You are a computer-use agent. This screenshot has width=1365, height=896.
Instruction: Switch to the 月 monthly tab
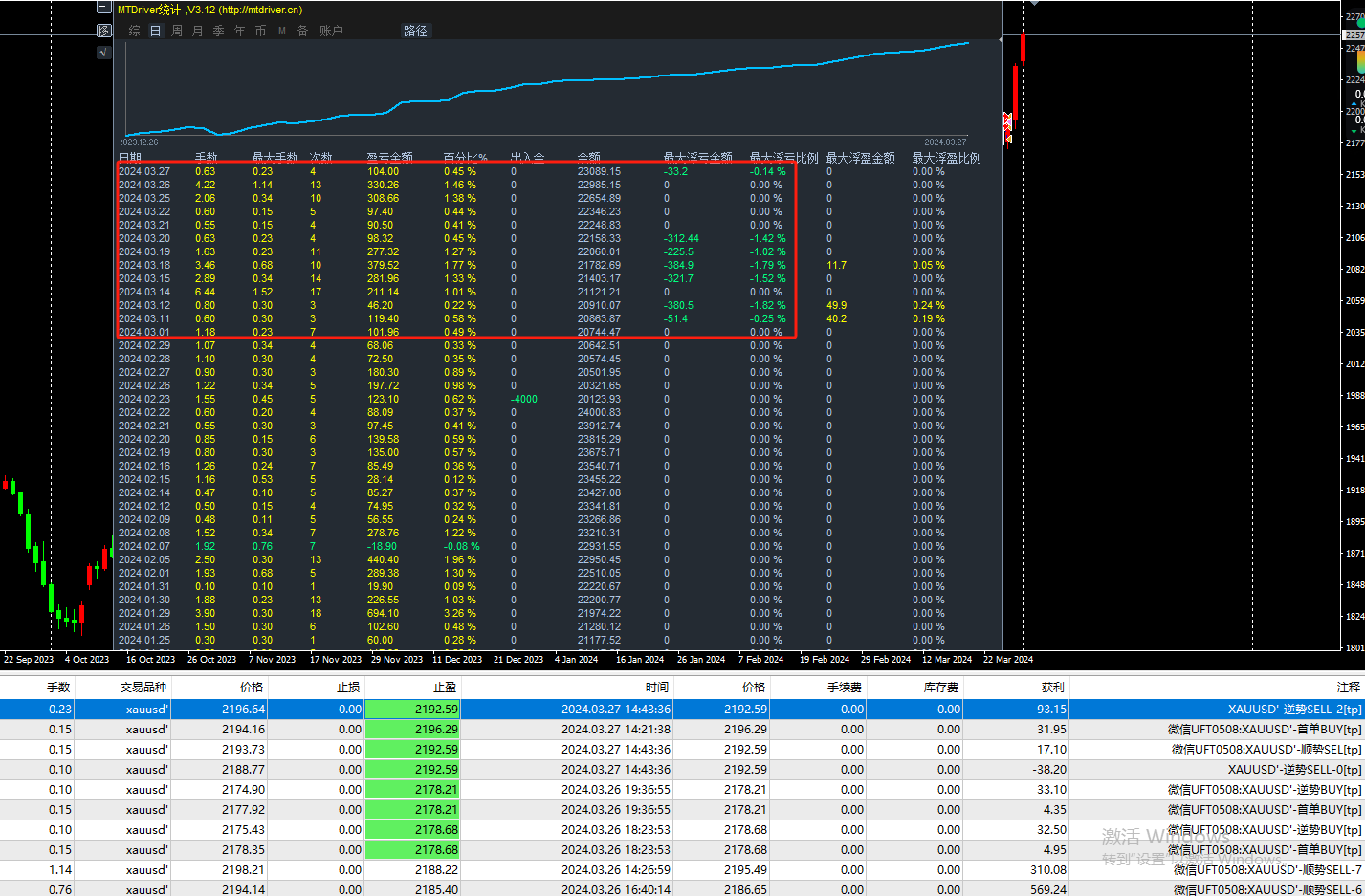(198, 31)
